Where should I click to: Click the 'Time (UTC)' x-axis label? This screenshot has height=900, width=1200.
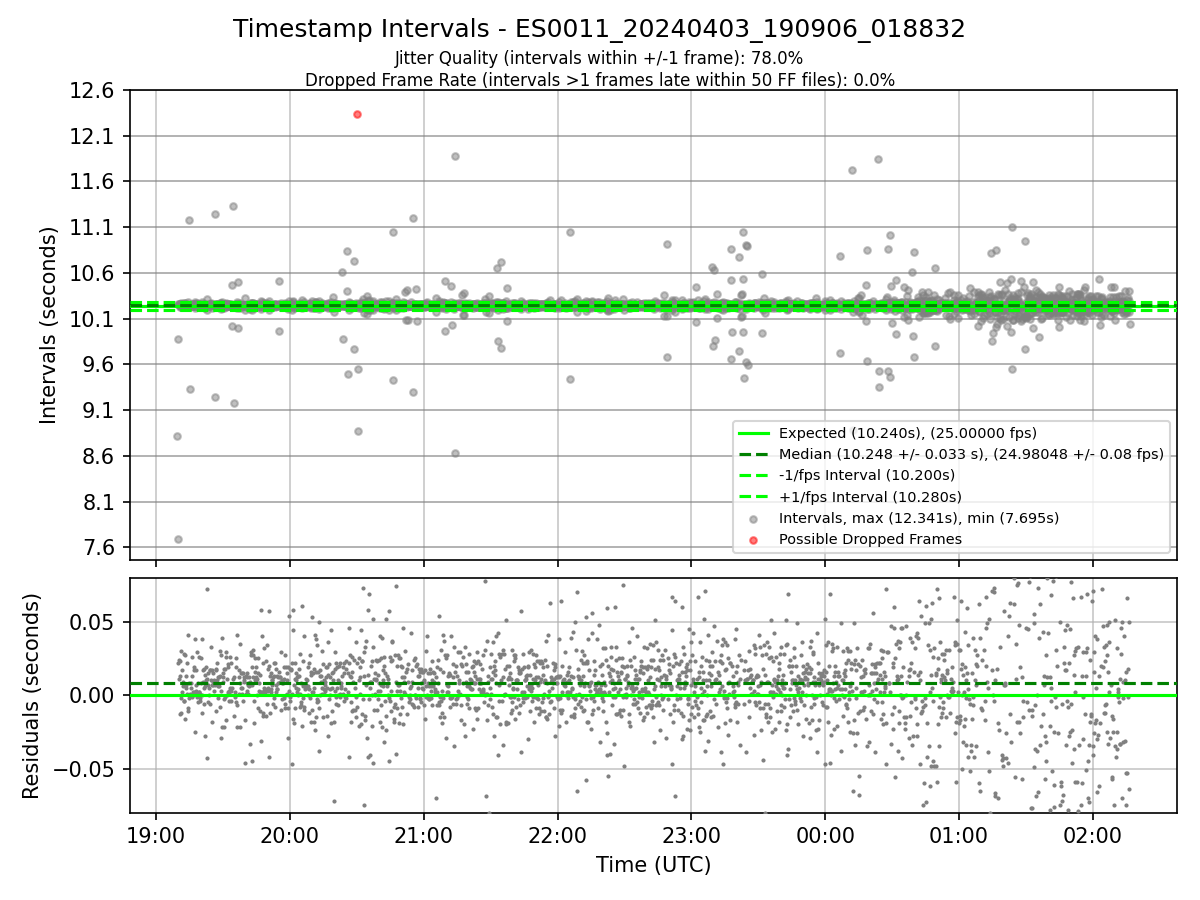click(x=653, y=865)
